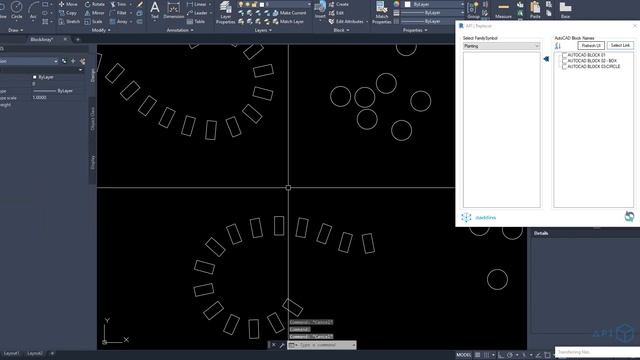The image size is (640, 360).
Task: Activate the Rotate tool
Action: (94, 4)
